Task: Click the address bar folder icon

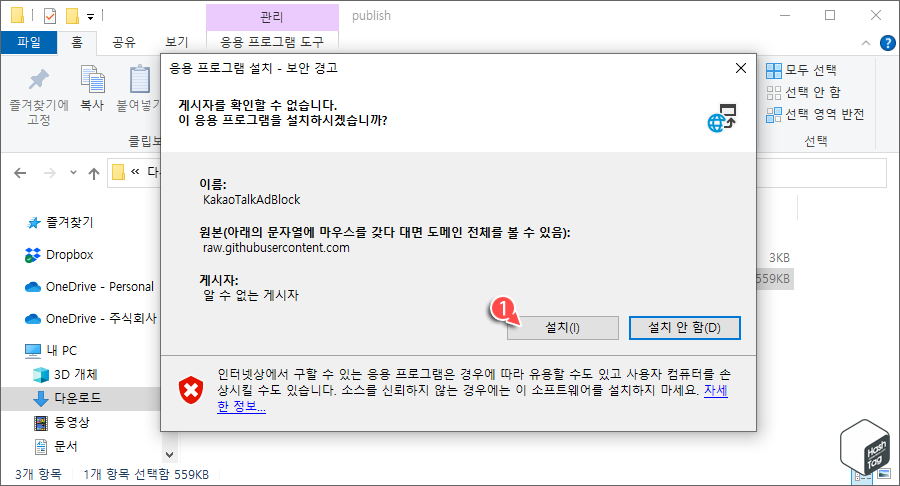Action: (118, 172)
